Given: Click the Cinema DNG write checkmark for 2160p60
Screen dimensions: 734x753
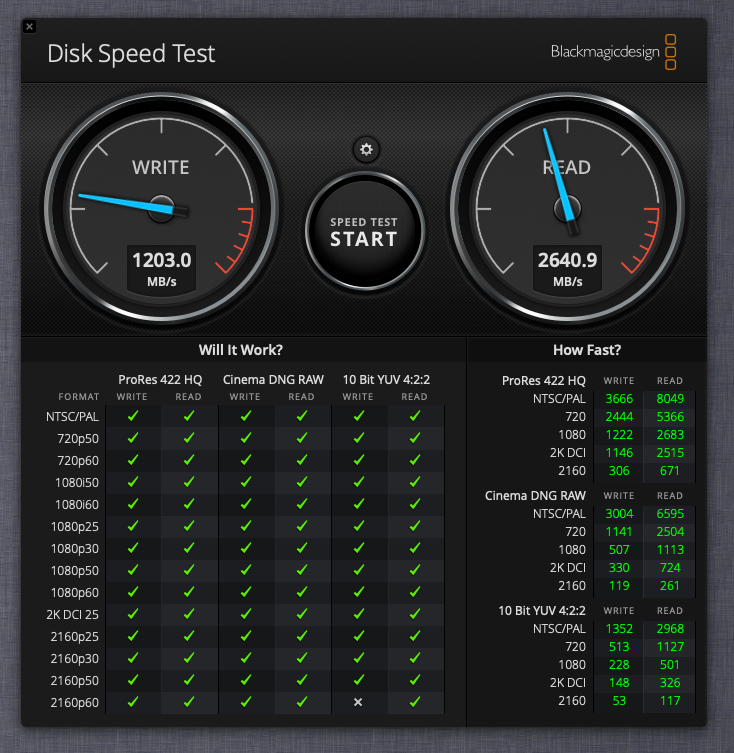Looking at the screenshot, I should click(x=245, y=702).
